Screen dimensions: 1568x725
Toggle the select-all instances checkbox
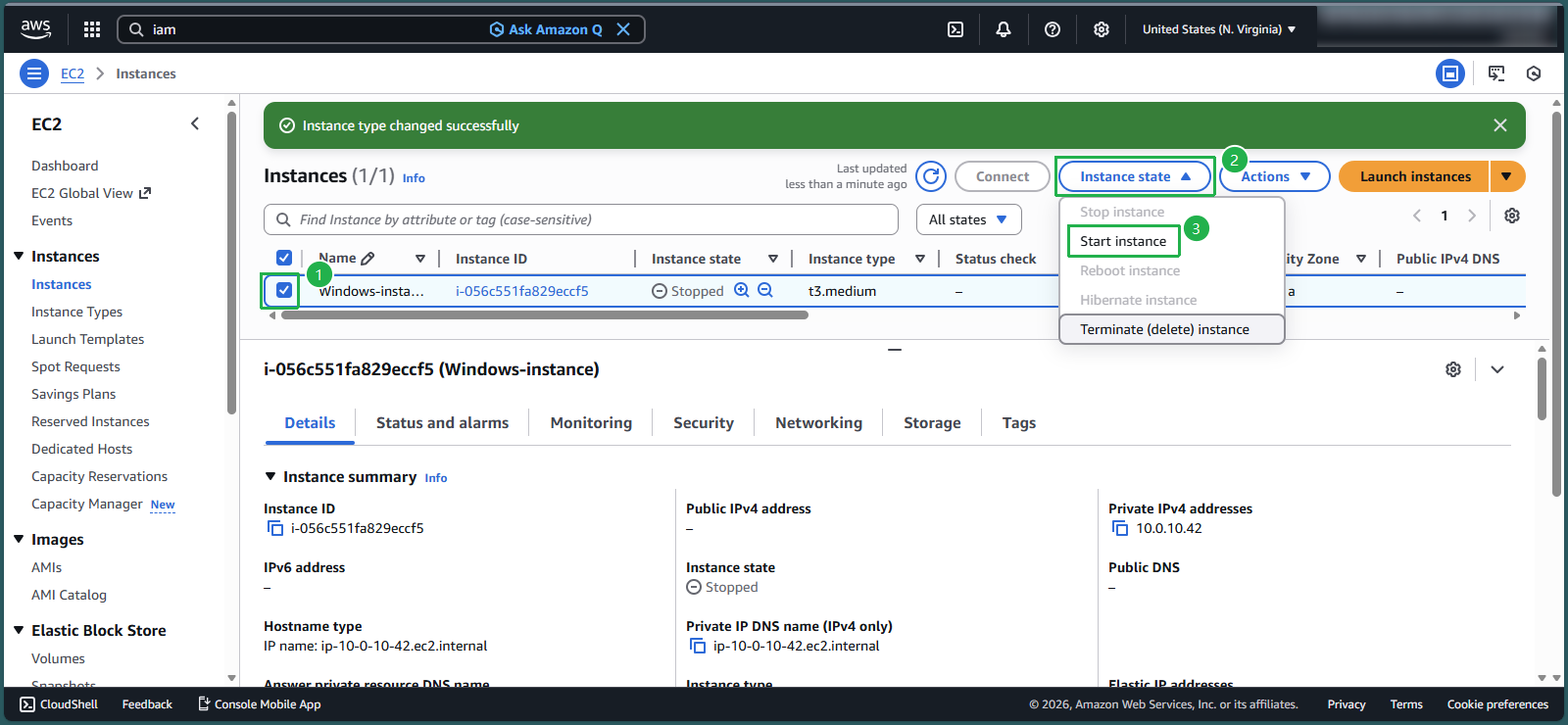[x=284, y=258]
